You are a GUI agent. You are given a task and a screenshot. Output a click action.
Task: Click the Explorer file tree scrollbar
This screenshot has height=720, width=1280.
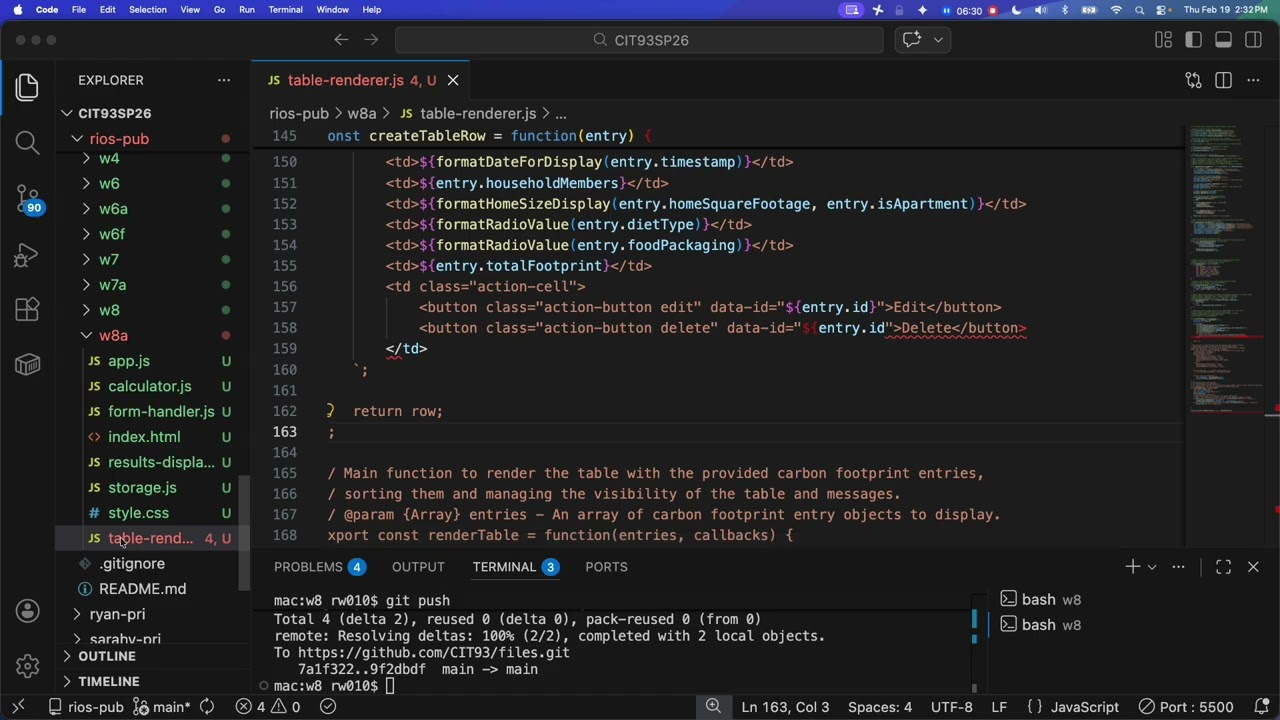coord(243,532)
